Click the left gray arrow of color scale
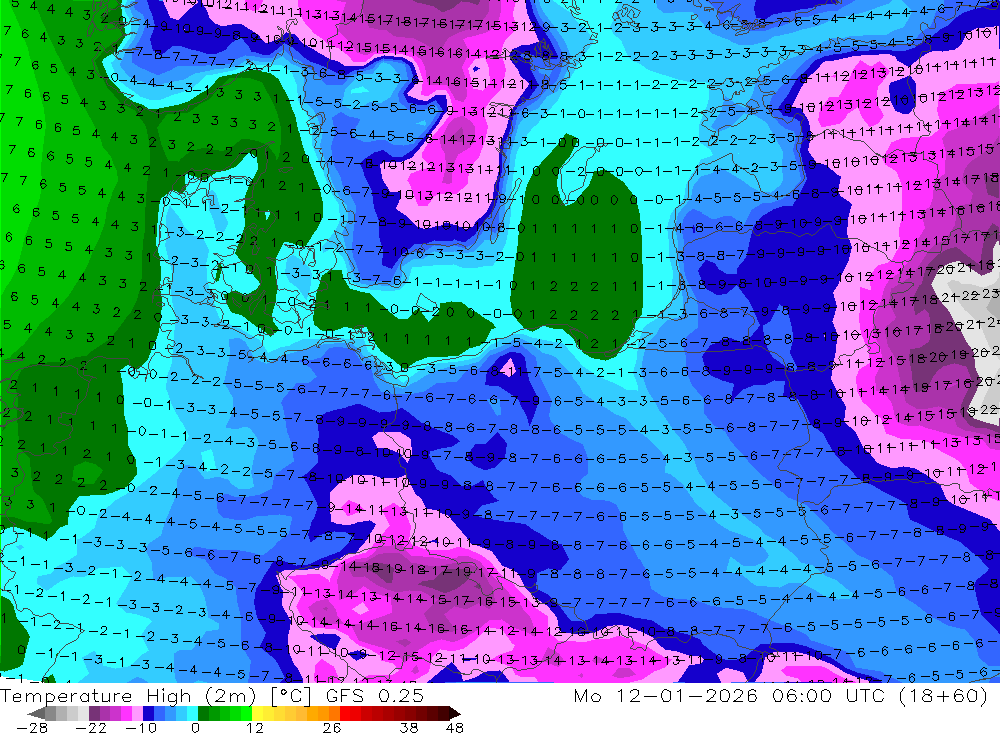Viewport: 1000px width, 733px height. 36,713
